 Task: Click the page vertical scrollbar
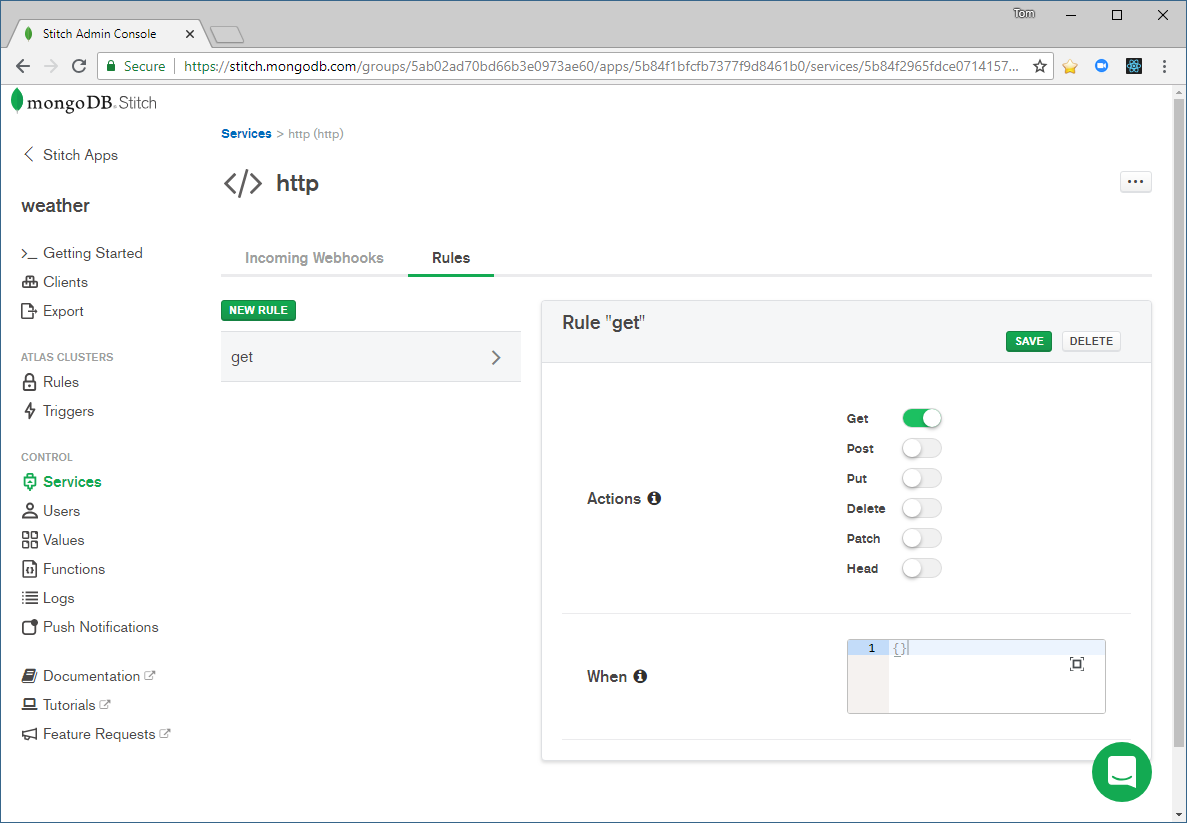coord(1179,424)
